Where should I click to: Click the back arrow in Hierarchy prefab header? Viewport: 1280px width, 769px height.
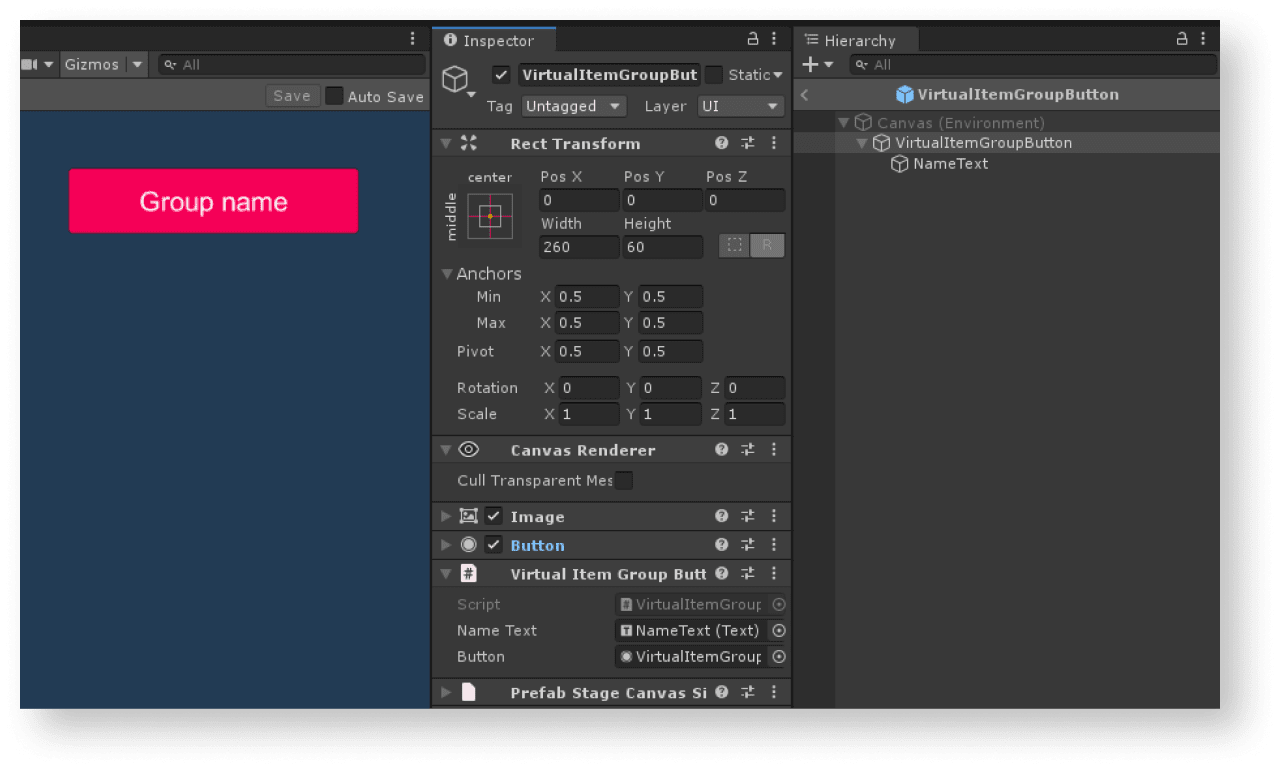tap(805, 95)
